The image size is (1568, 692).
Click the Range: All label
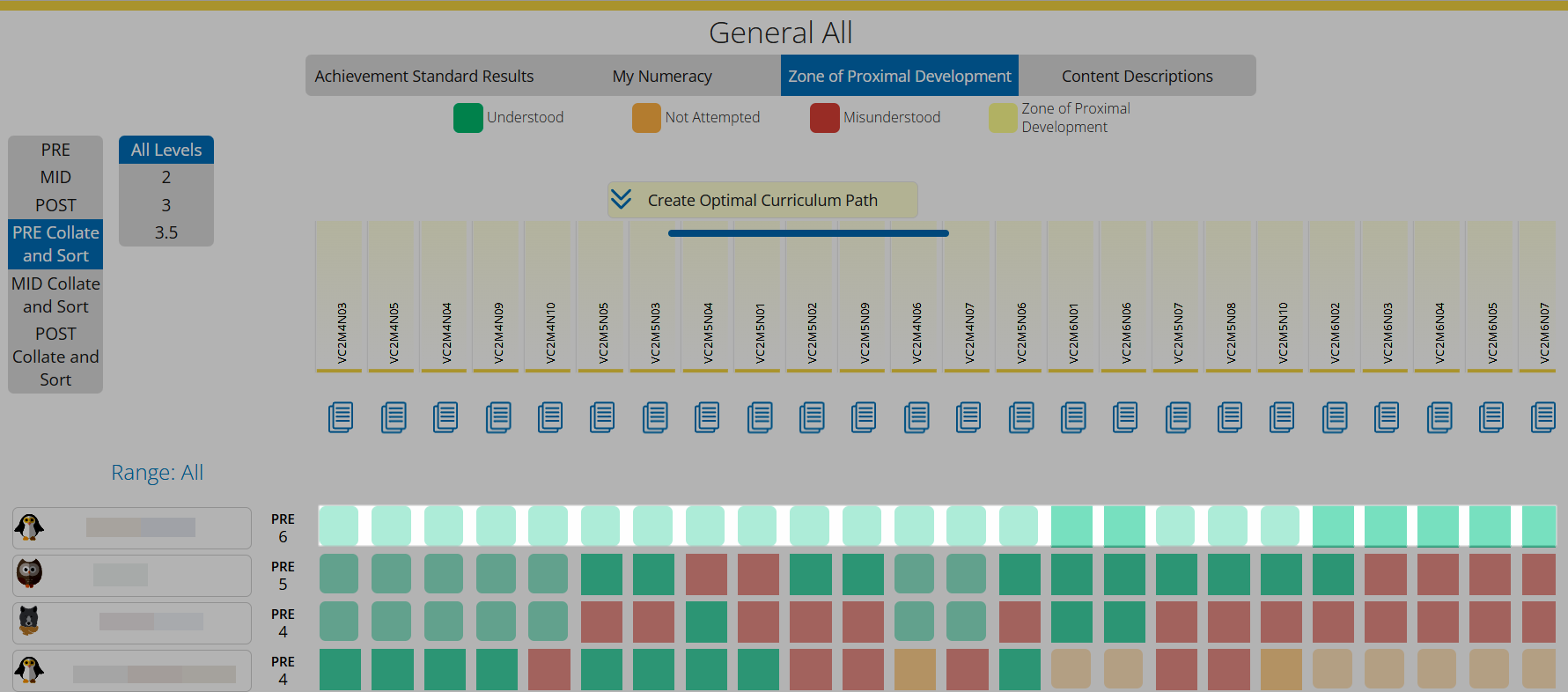[x=157, y=473]
